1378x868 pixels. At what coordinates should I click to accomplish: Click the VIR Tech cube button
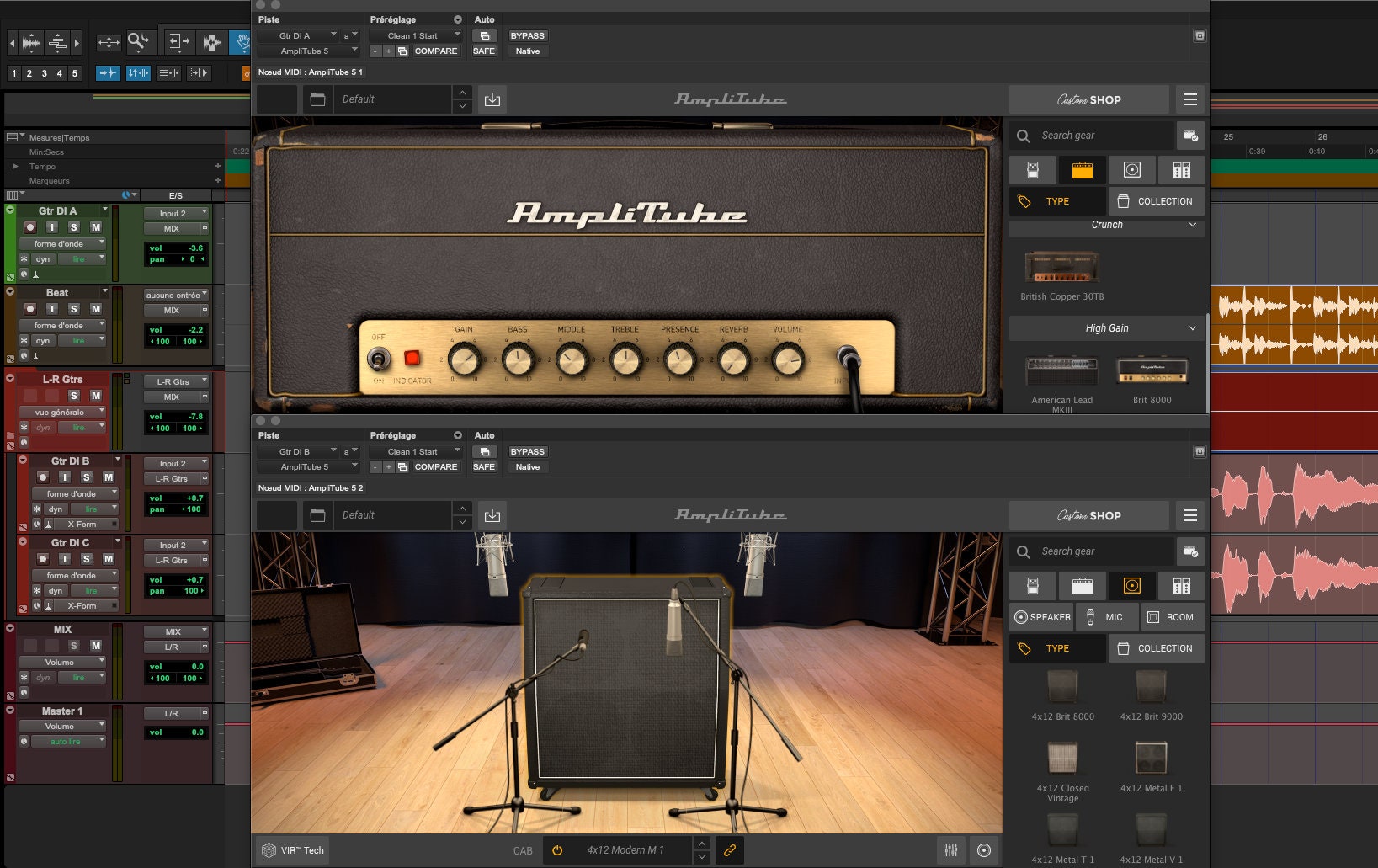(292, 850)
